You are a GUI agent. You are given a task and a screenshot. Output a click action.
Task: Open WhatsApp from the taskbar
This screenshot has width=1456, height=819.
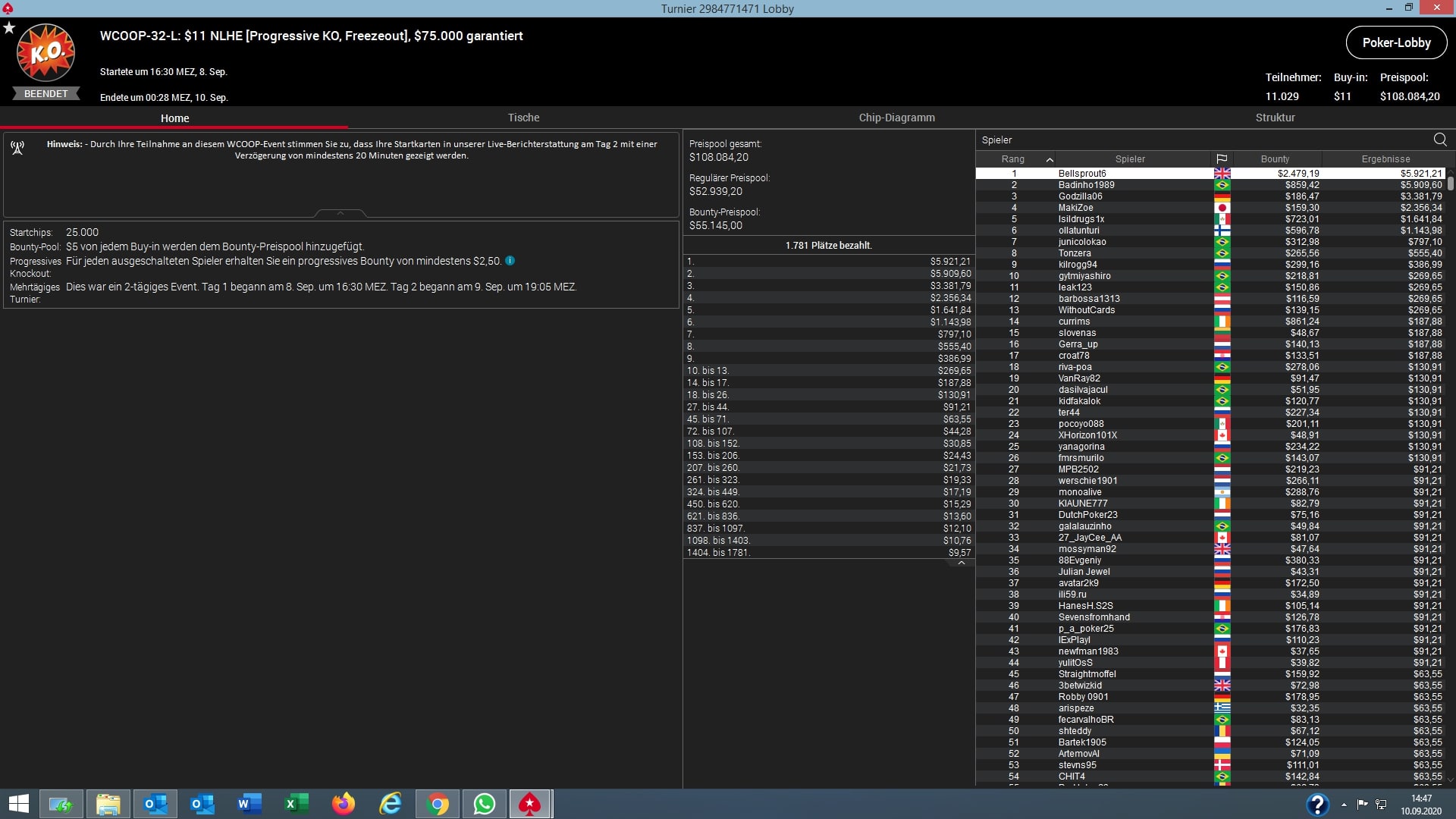[x=484, y=804]
